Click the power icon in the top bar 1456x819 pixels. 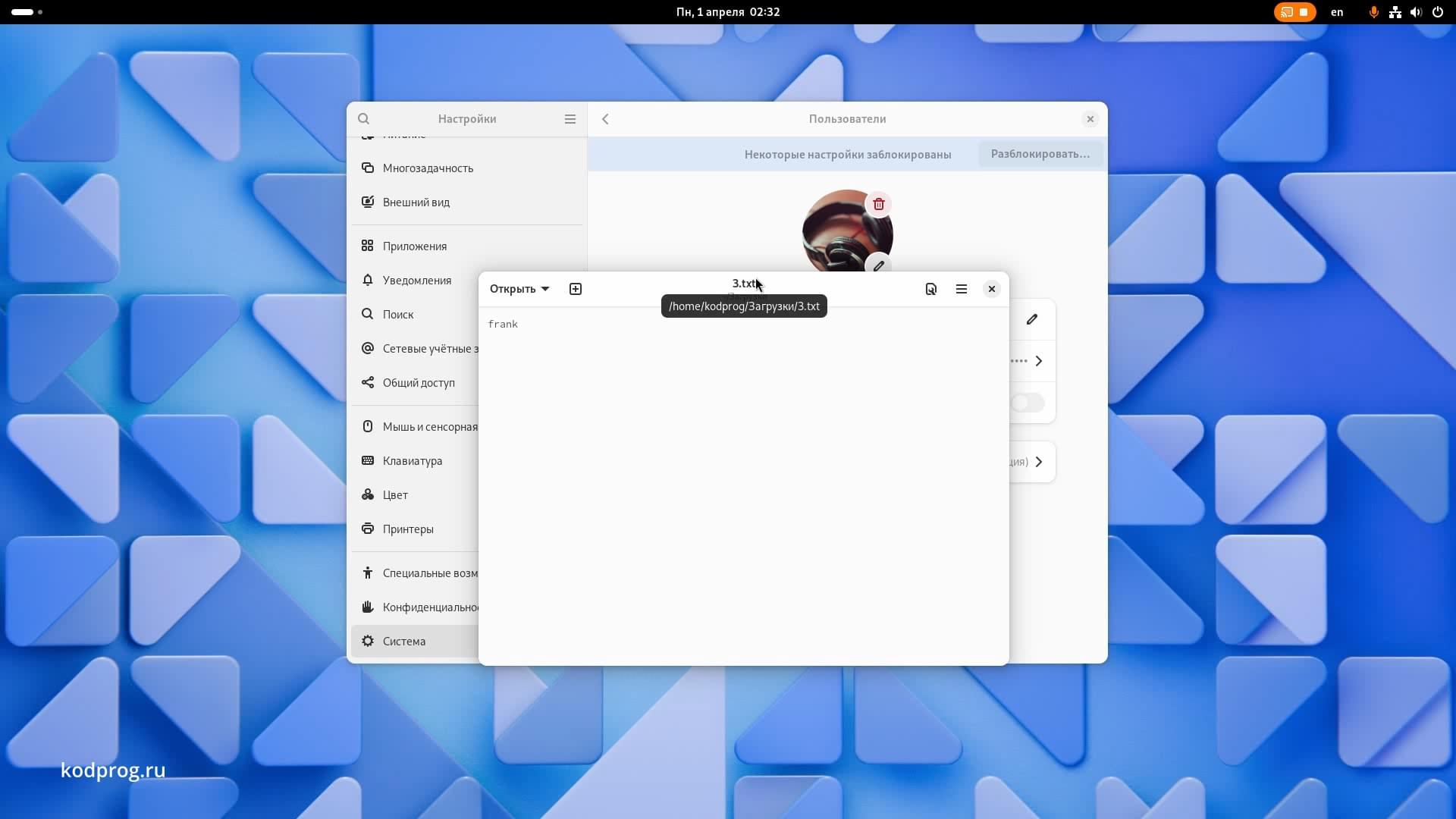click(1438, 12)
